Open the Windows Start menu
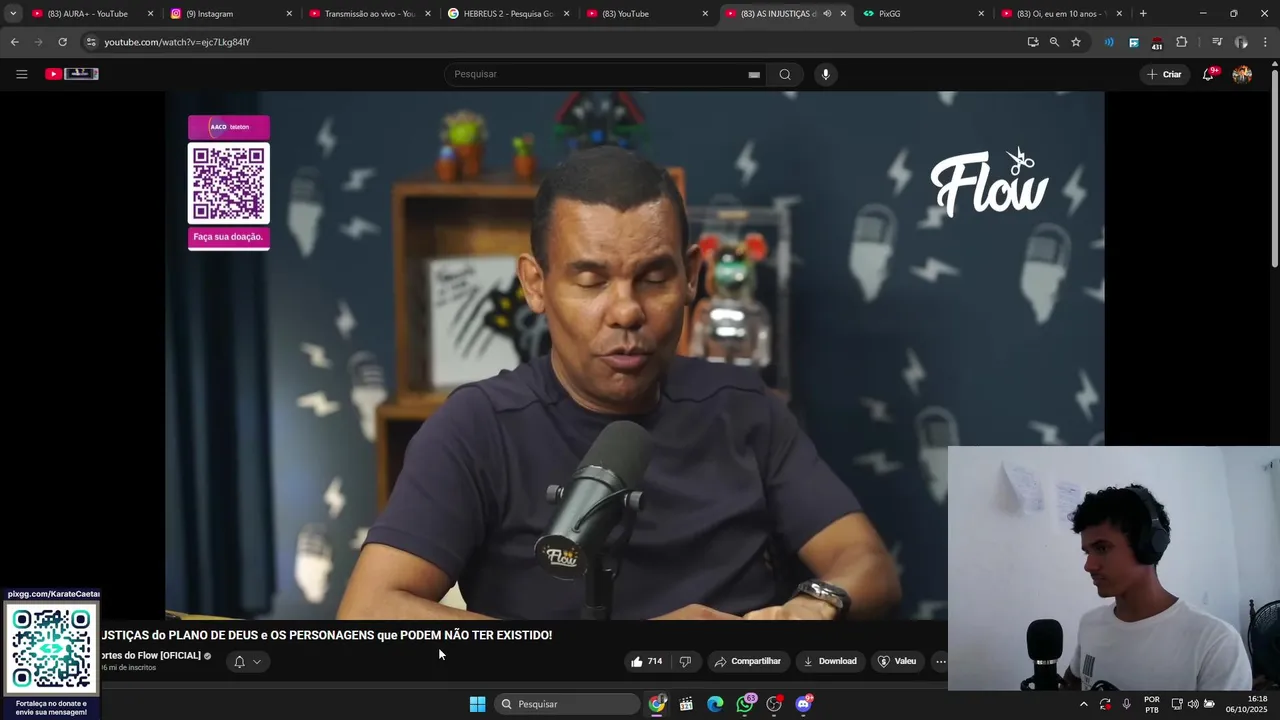 tap(478, 704)
